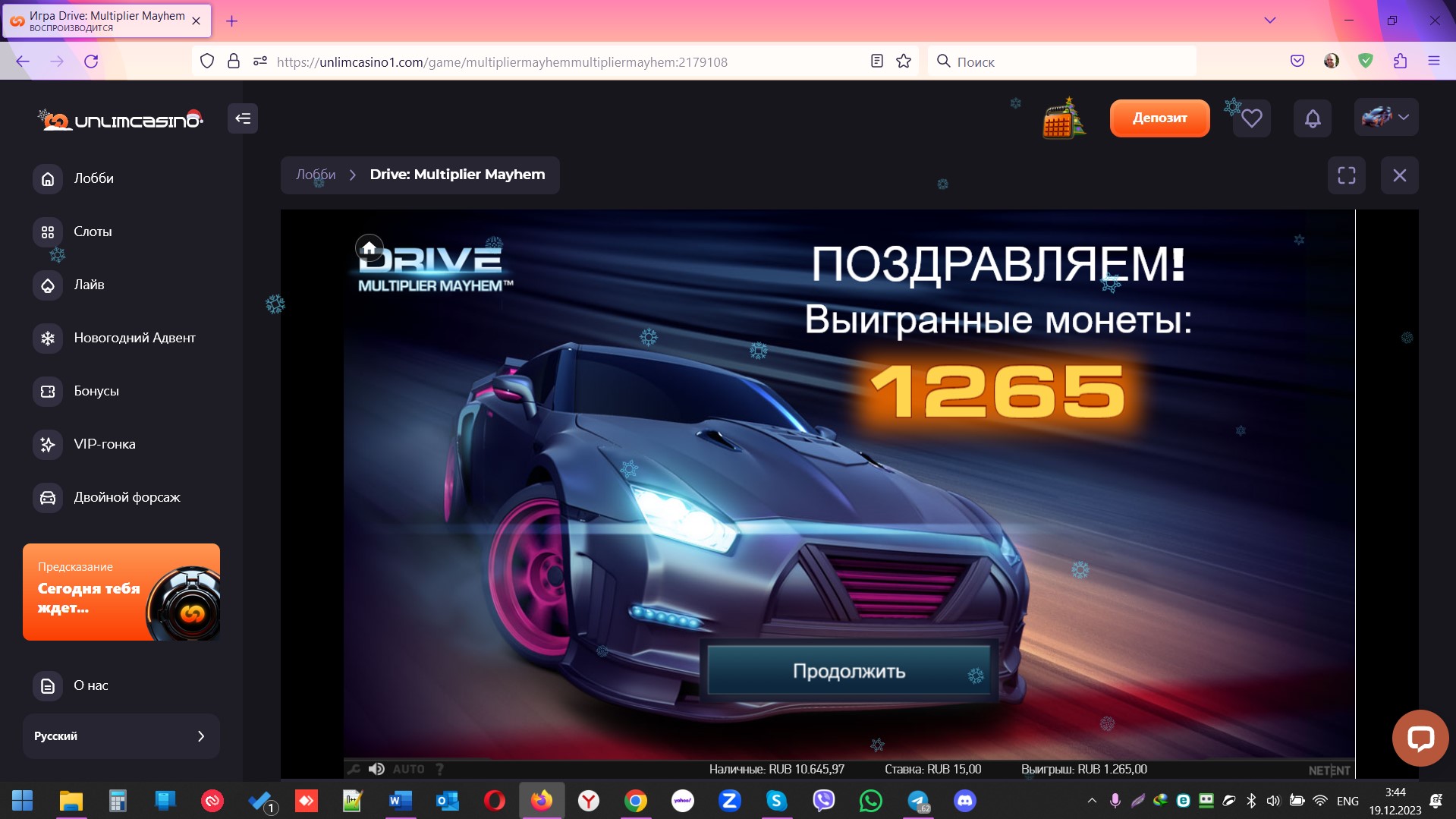Open Microsoft Word from the taskbar

pos(400,801)
